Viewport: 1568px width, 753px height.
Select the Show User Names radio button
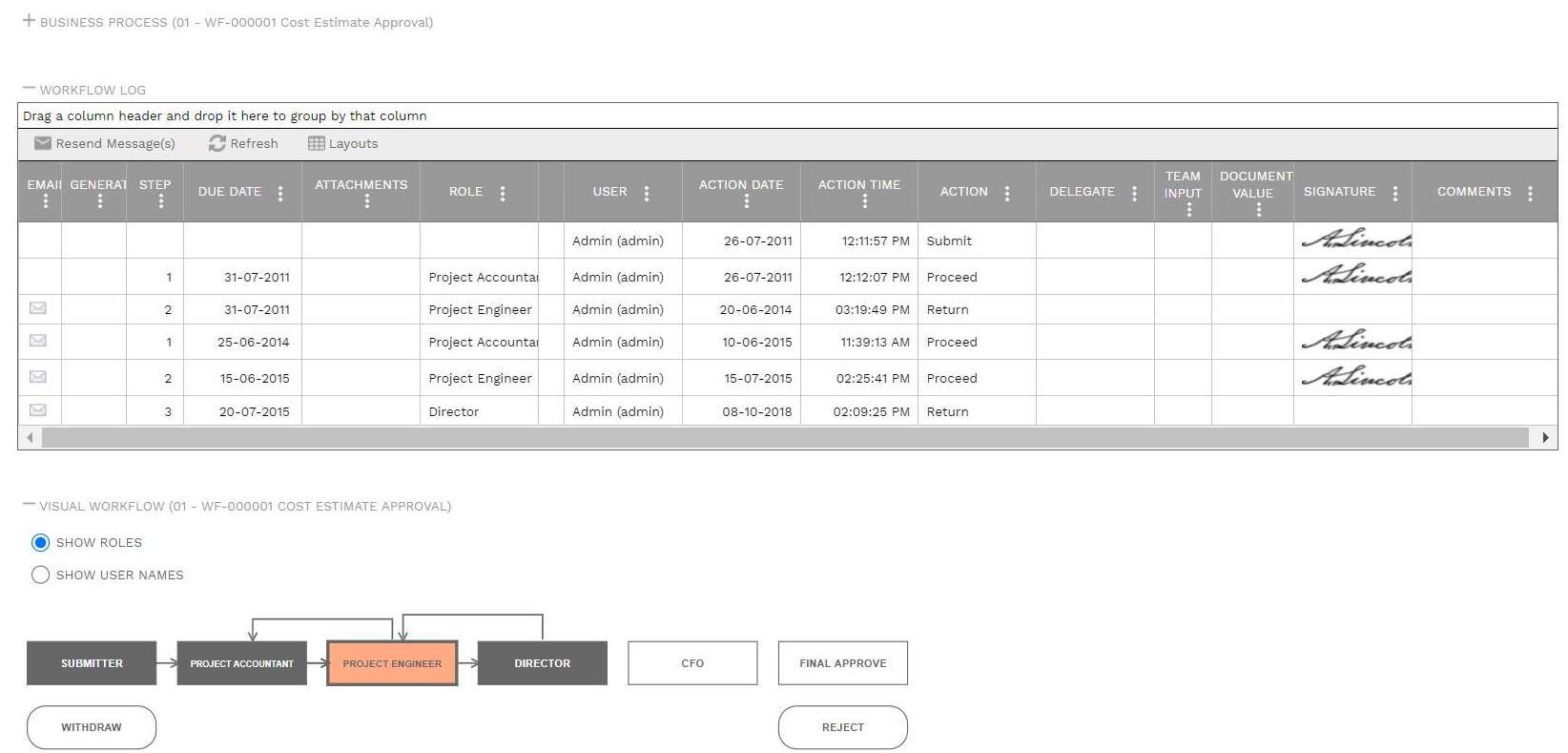point(40,575)
